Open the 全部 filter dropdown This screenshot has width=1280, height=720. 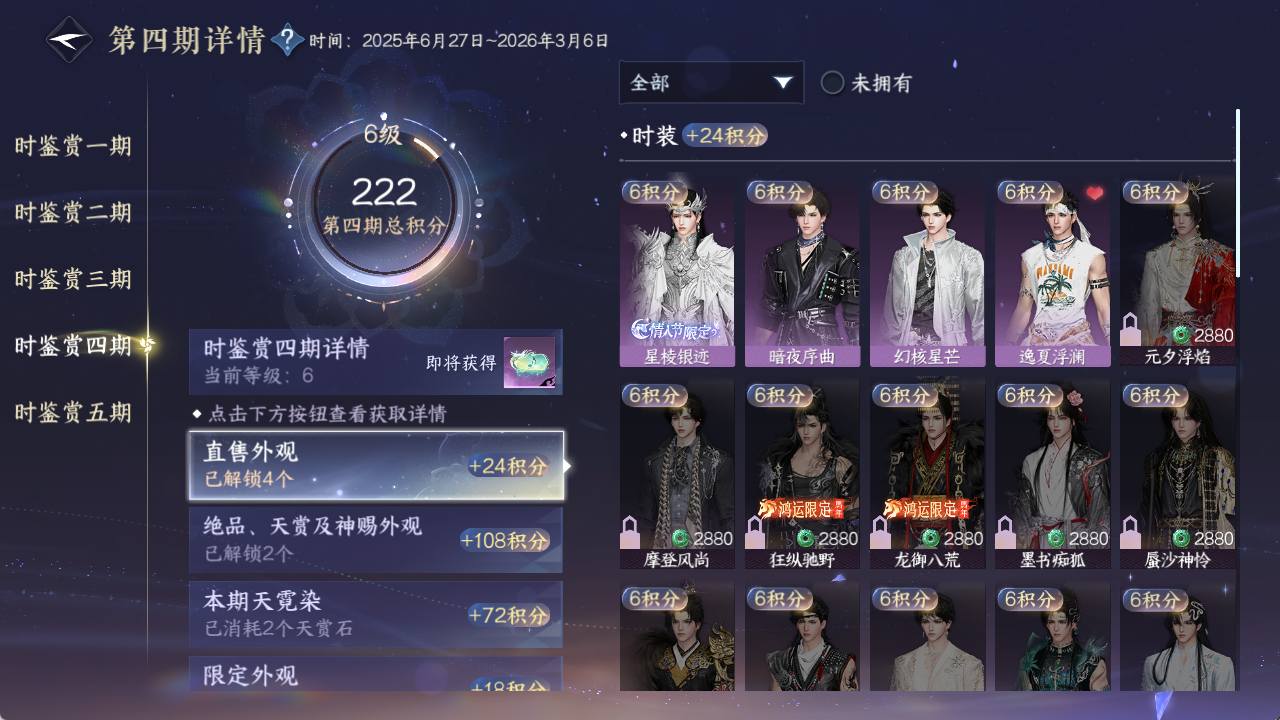point(711,82)
